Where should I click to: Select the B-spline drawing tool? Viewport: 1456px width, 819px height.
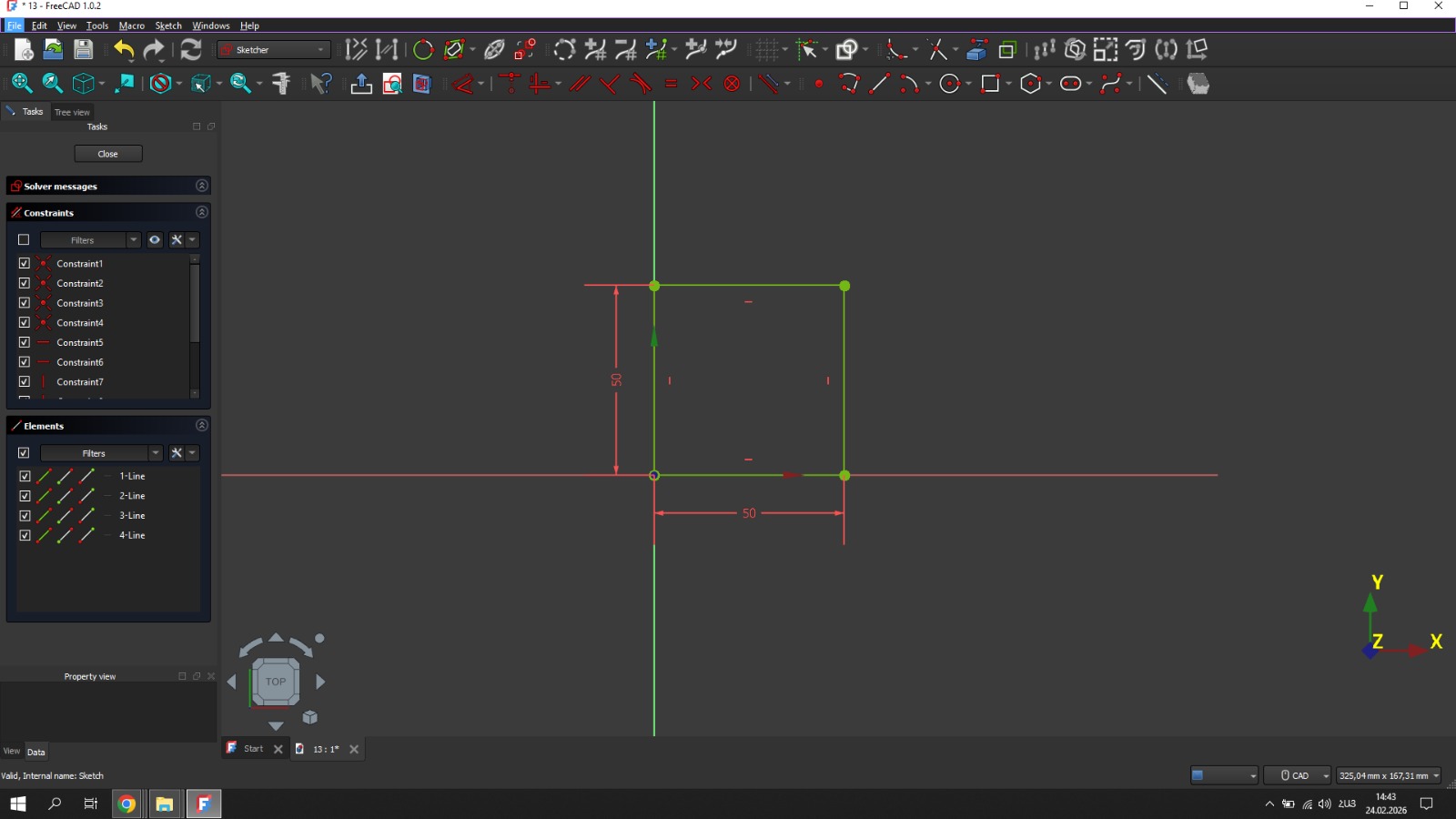coord(1111,84)
